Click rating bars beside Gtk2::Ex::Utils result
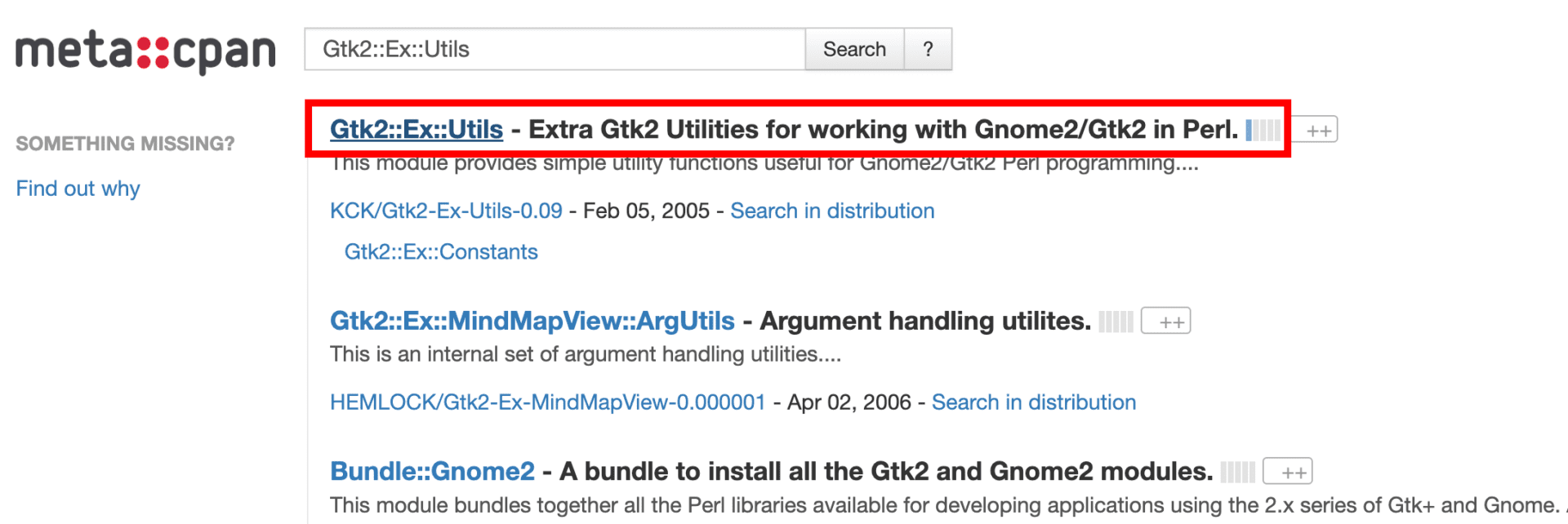The width and height of the screenshot is (1568, 524). pos(1263,131)
